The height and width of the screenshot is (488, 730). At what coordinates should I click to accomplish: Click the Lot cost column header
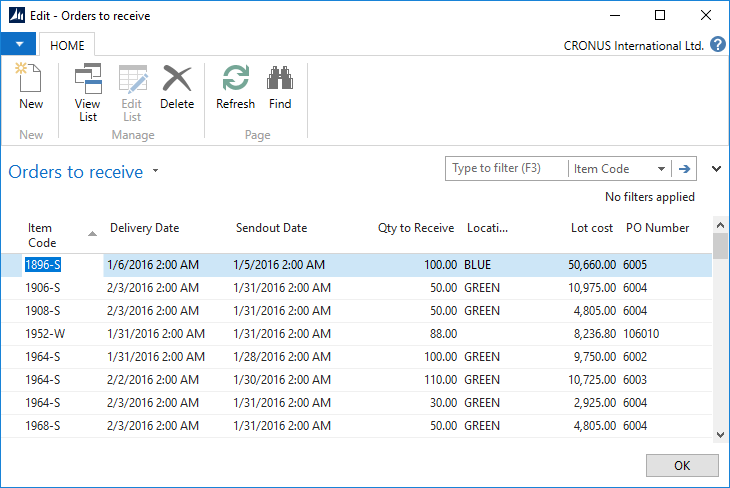[589, 228]
